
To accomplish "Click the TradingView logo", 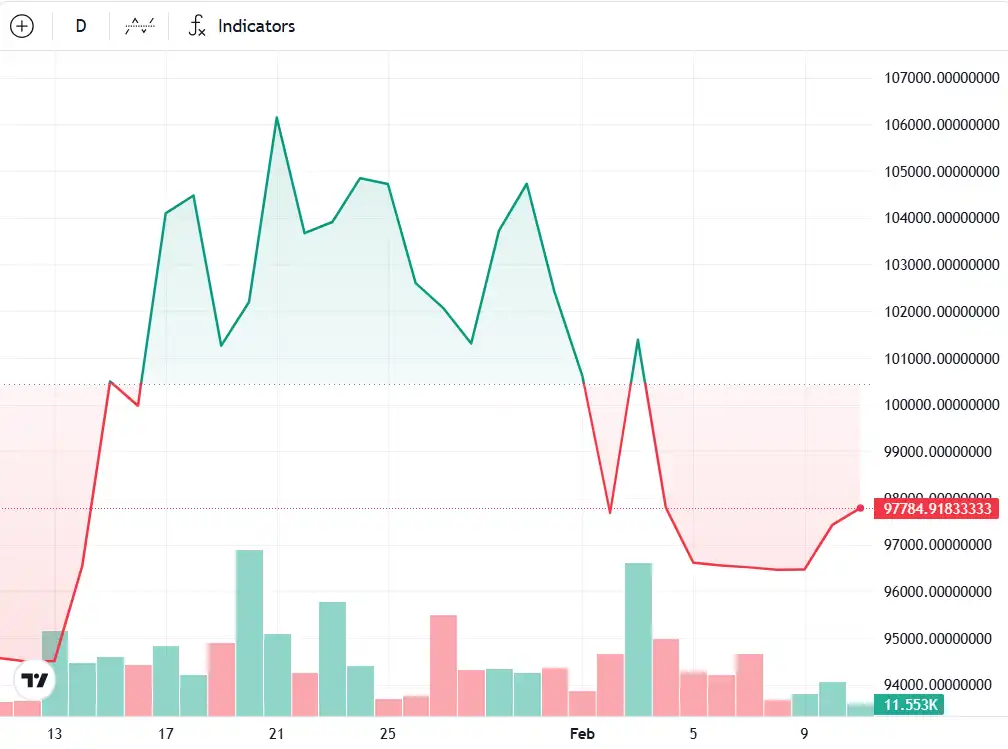I will [35, 681].
